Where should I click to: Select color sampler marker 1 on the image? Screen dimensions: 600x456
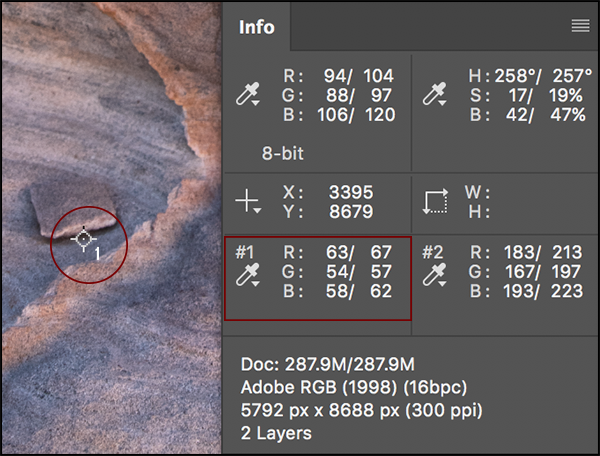click(x=84, y=238)
